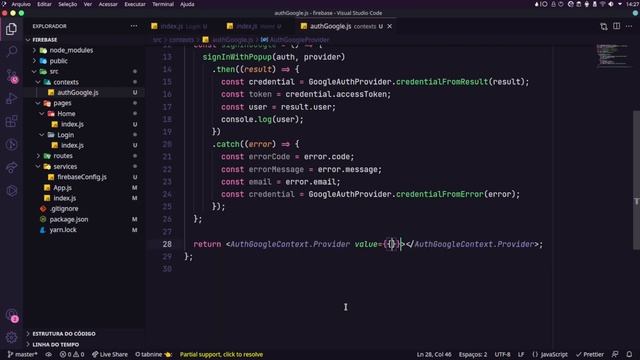Viewport: 640px width, 360px height.
Task: Click the master branch indicator in status bar
Action: click(x=22, y=354)
